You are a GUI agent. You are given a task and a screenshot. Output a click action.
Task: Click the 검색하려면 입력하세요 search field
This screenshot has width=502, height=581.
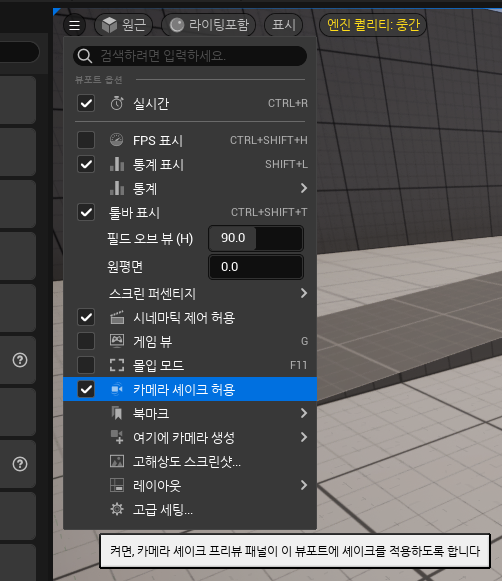190,56
